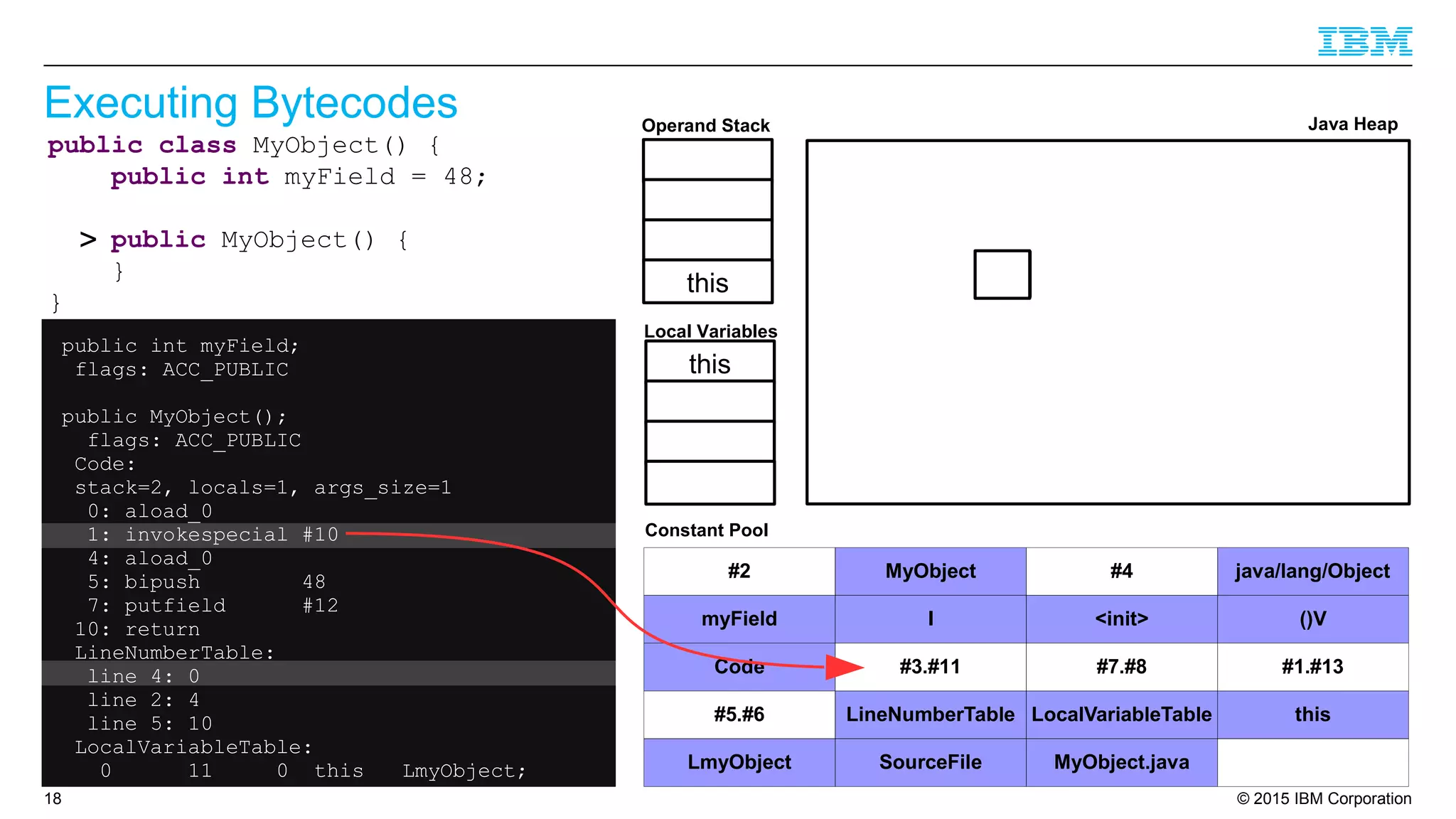Click the '#5.#6' constant pool cell

[x=739, y=714]
